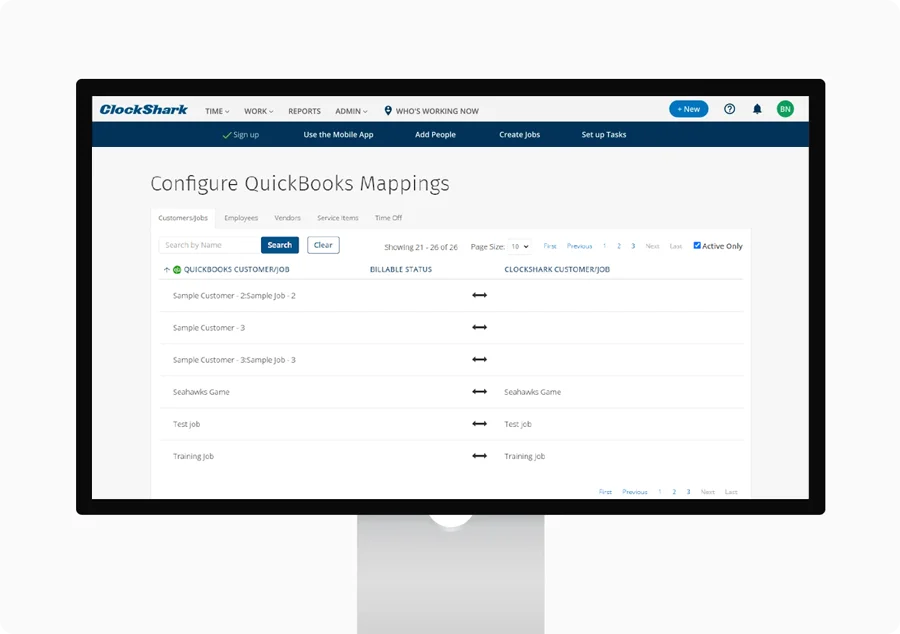Click the Search button
900x634 pixels.
(x=280, y=245)
